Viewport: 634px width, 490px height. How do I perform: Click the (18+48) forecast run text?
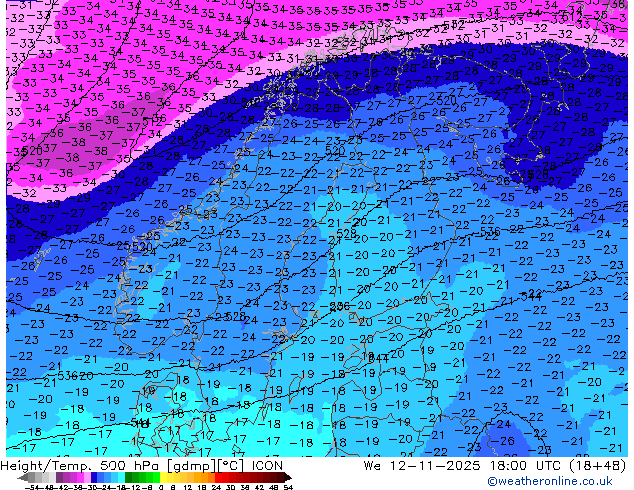click(x=597, y=466)
